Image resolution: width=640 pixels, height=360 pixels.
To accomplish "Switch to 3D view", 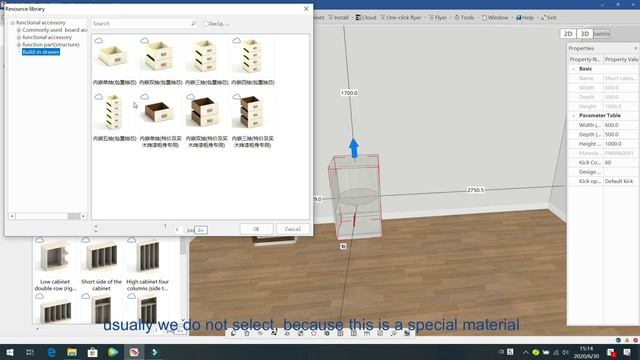I will (x=585, y=34).
